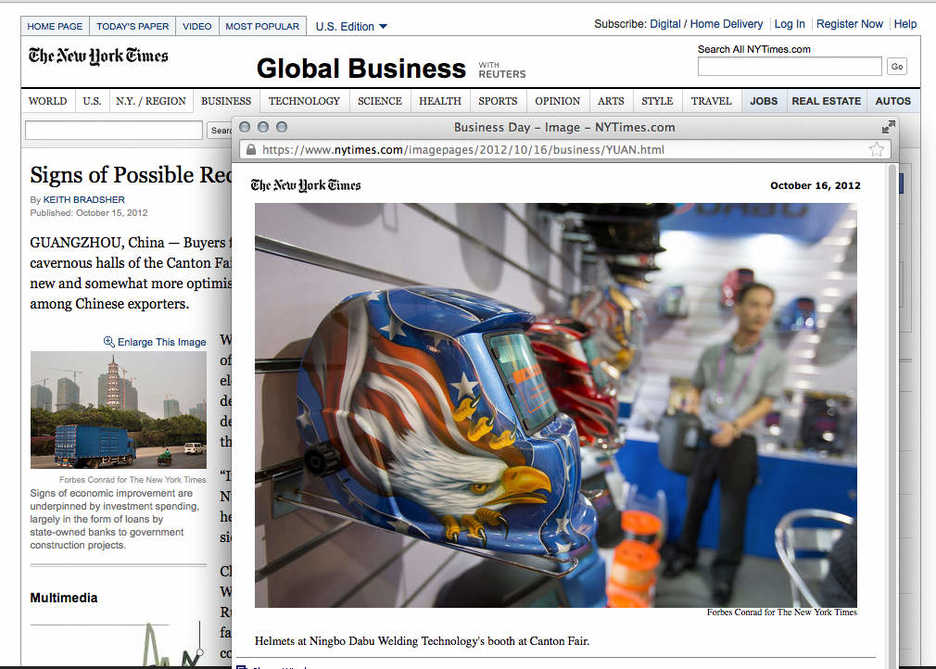This screenshot has width=936, height=669.
Task: Open the JOBS section
Action: [763, 101]
